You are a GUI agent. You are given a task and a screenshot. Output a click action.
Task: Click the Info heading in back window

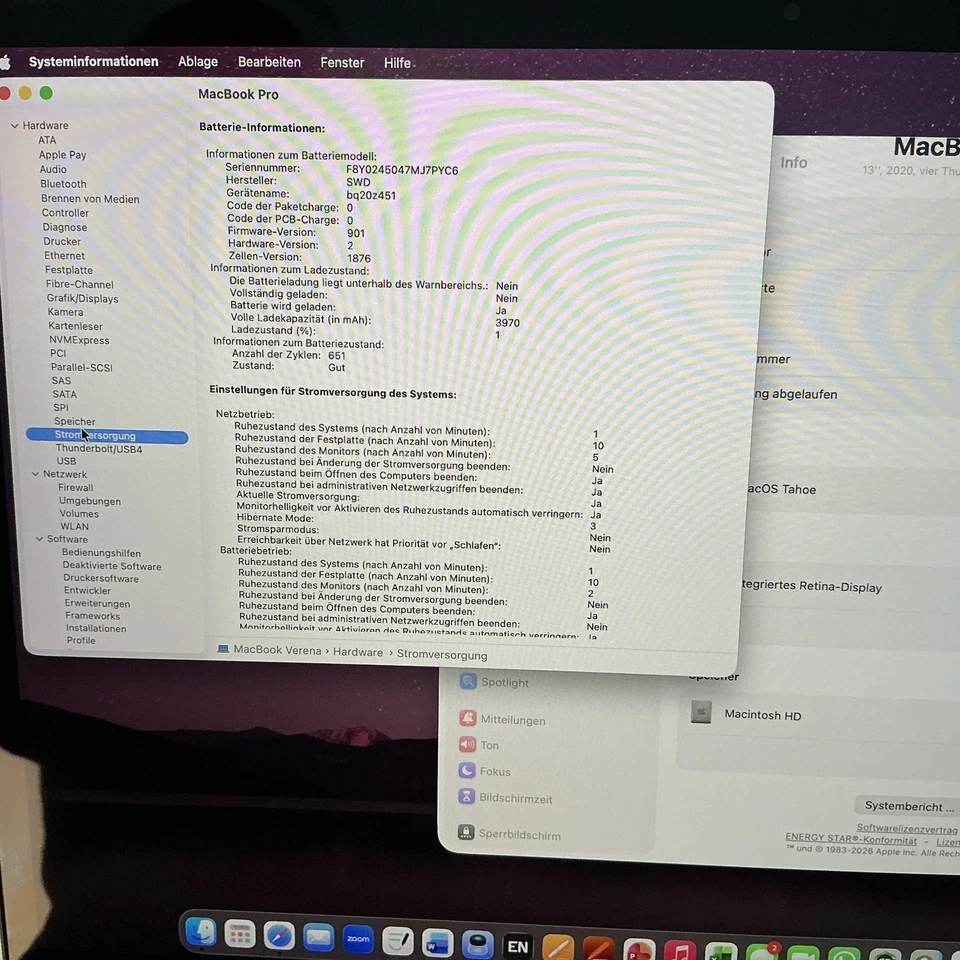click(793, 163)
